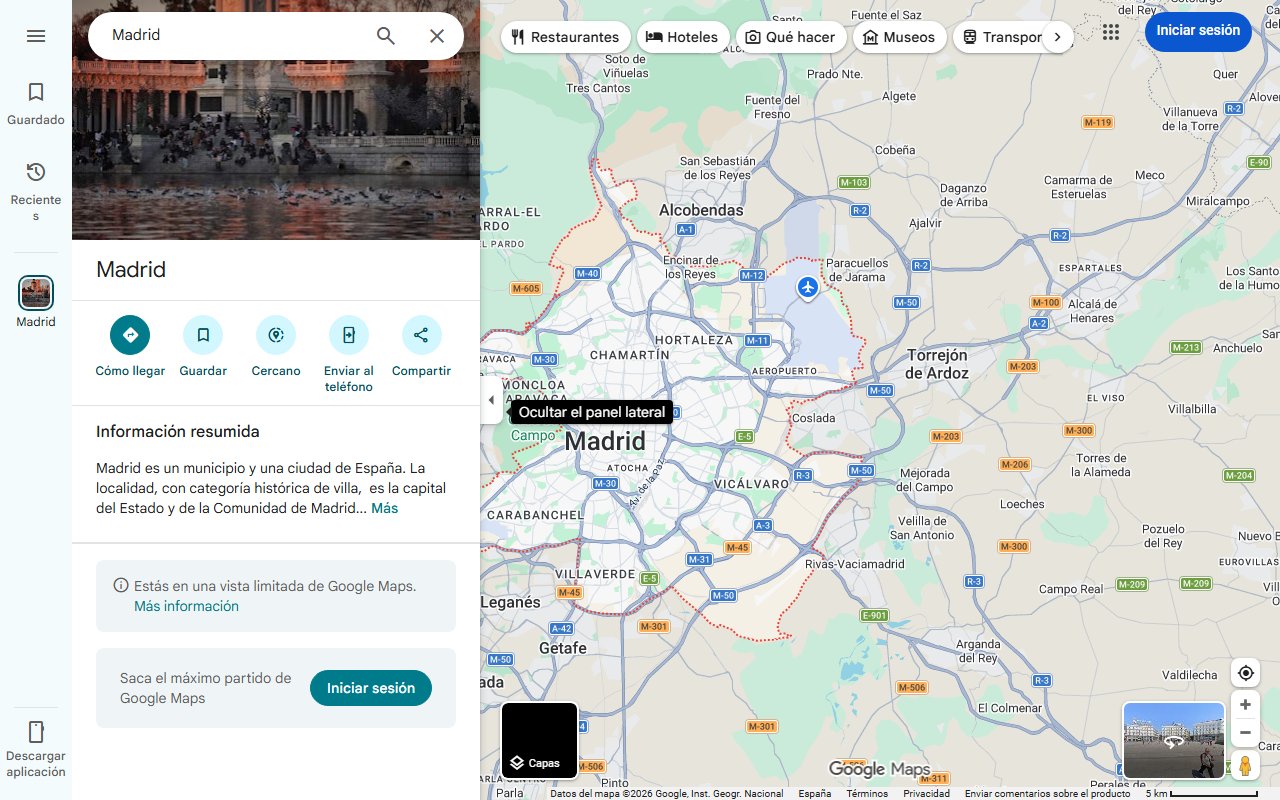Click the Guardar bookmark icon

pos(203,335)
